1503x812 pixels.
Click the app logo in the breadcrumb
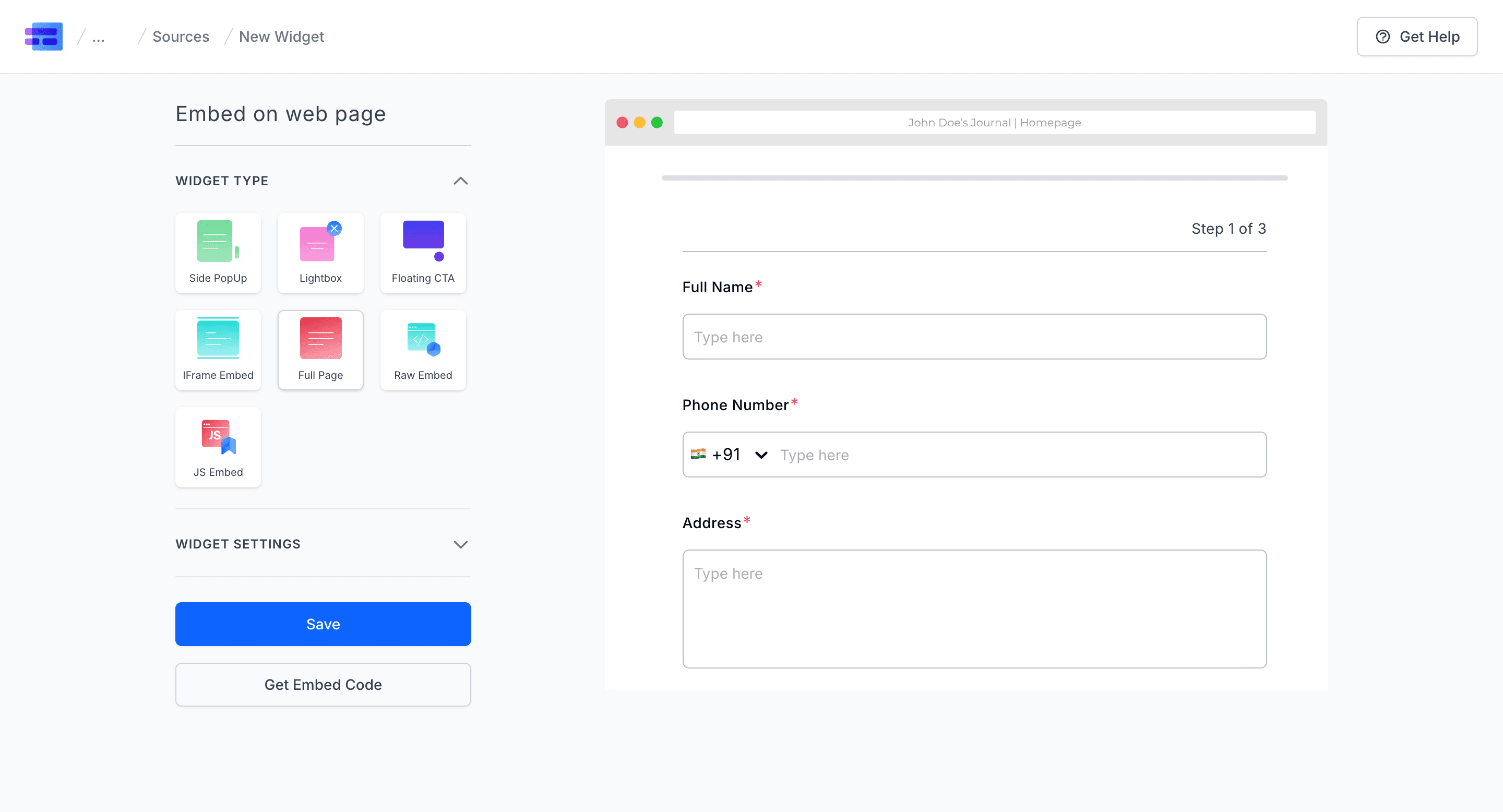tap(44, 37)
